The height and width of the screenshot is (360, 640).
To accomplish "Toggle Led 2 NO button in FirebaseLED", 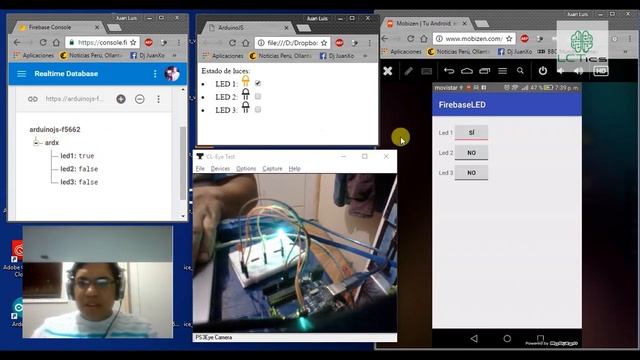I will (x=471, y=153).
